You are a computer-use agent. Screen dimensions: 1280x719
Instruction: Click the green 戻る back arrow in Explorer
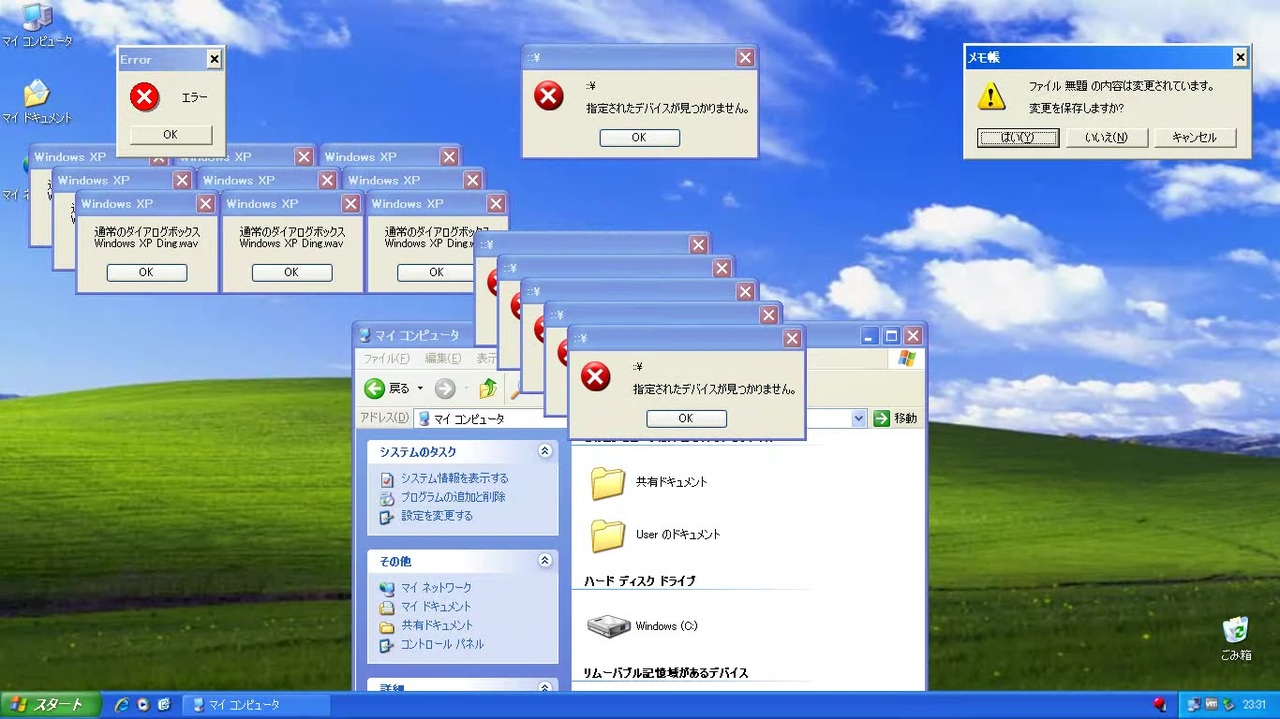coord(375,389)
